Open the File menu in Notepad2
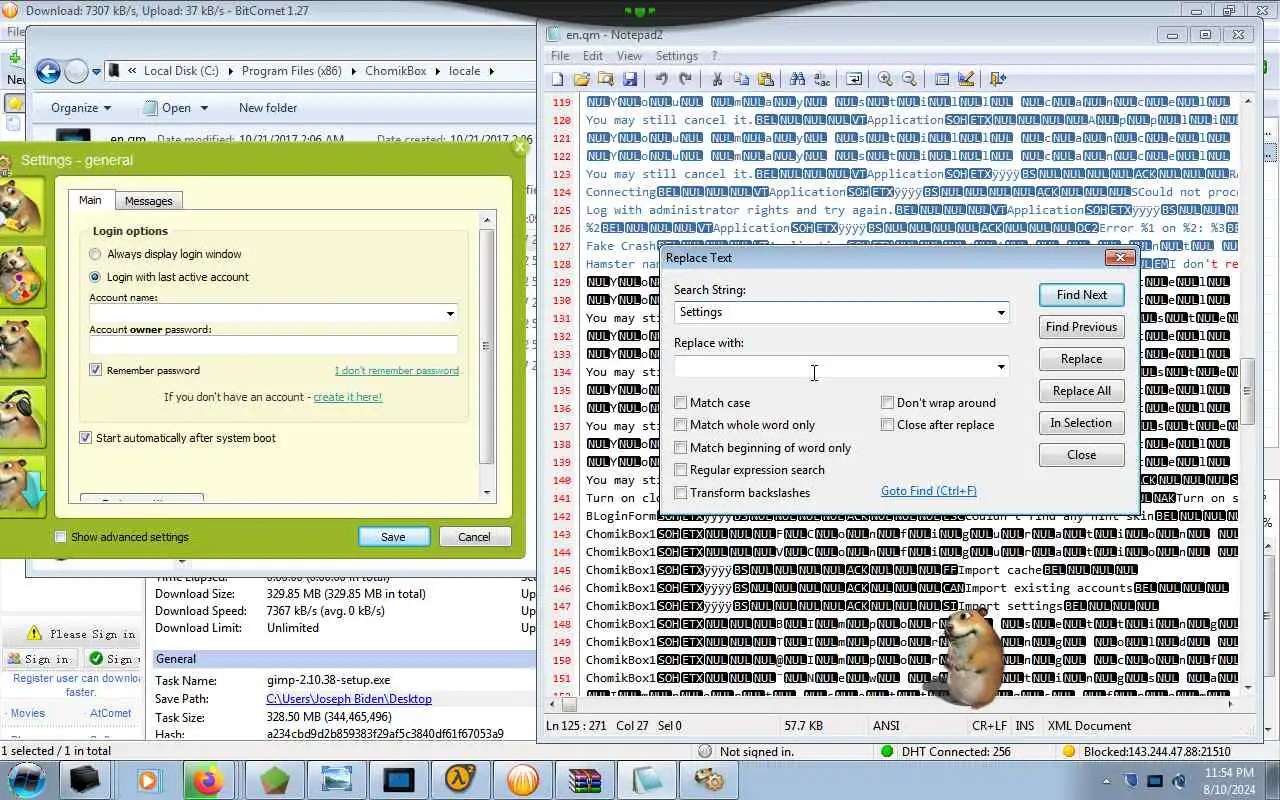 tap(560, 56)
